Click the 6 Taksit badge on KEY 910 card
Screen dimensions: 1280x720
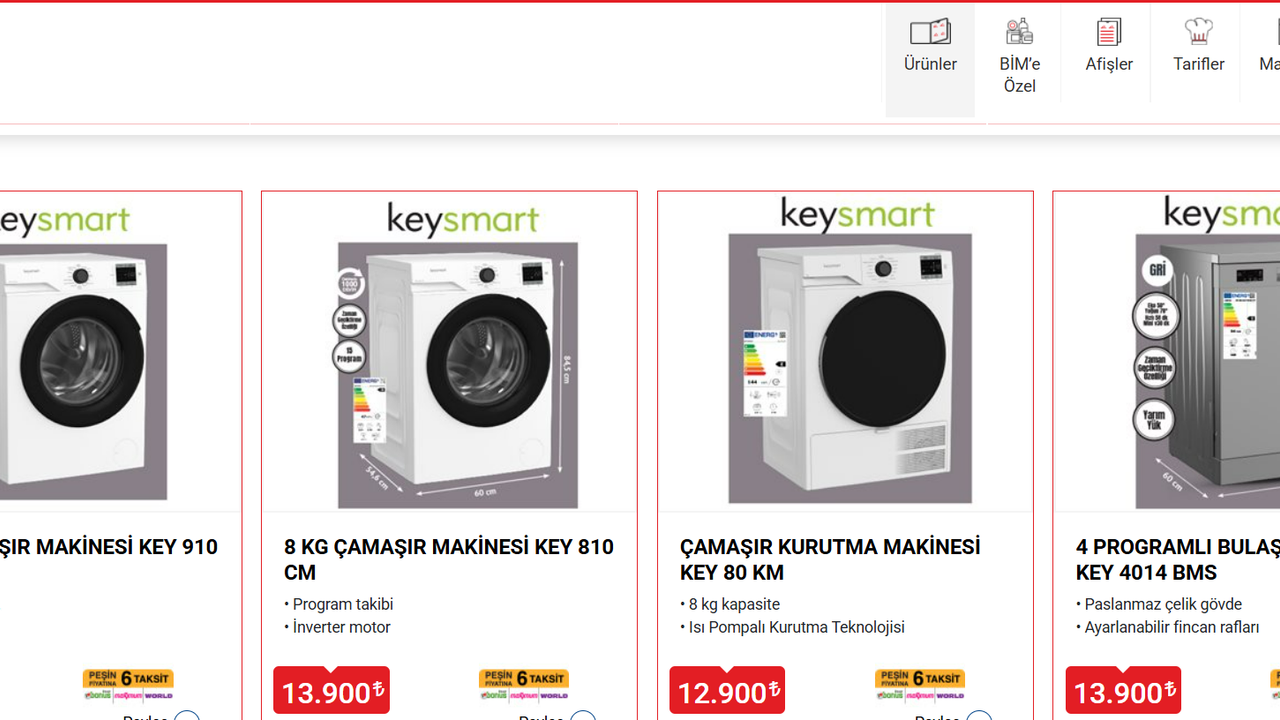pos(128,685)
